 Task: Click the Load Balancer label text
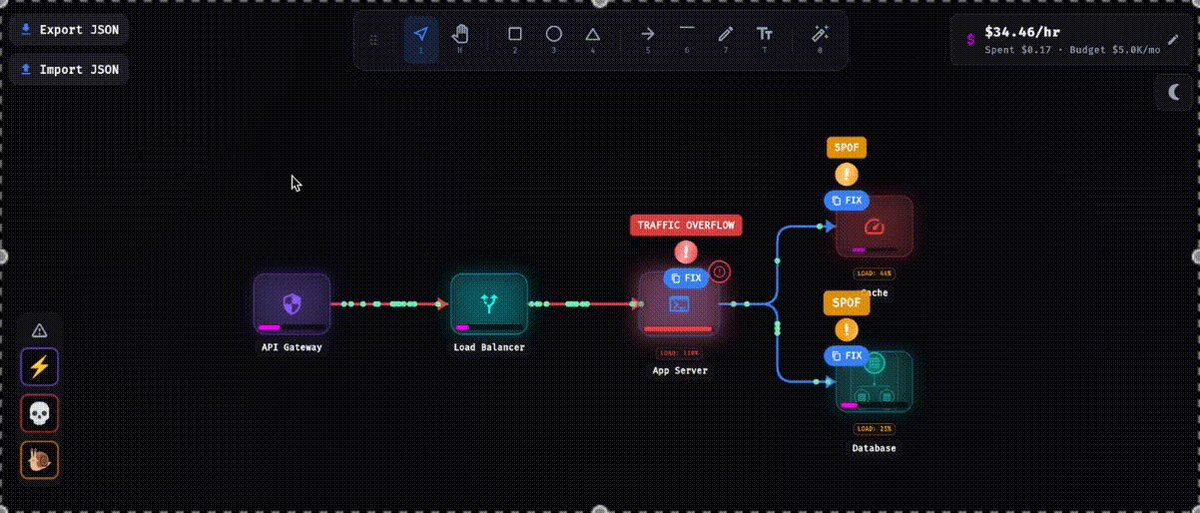[x=489, y=347]
